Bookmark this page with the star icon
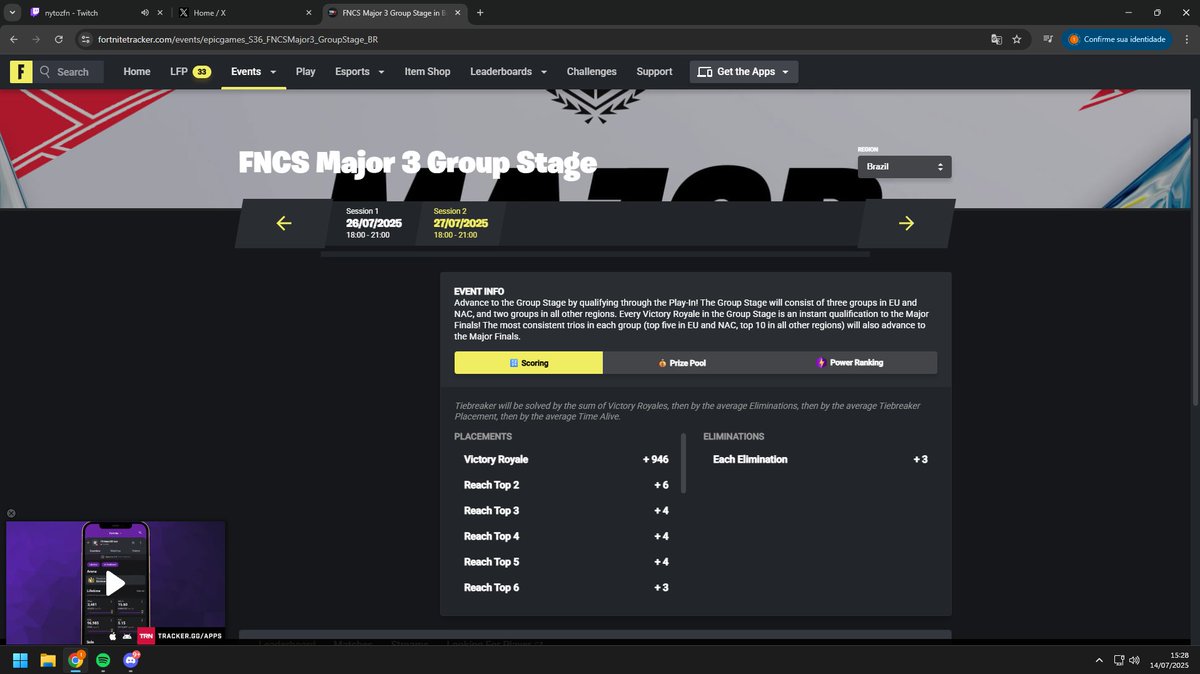This screenshot has height=674, width=1200. pyautogui.click(x=1017, y=39)
